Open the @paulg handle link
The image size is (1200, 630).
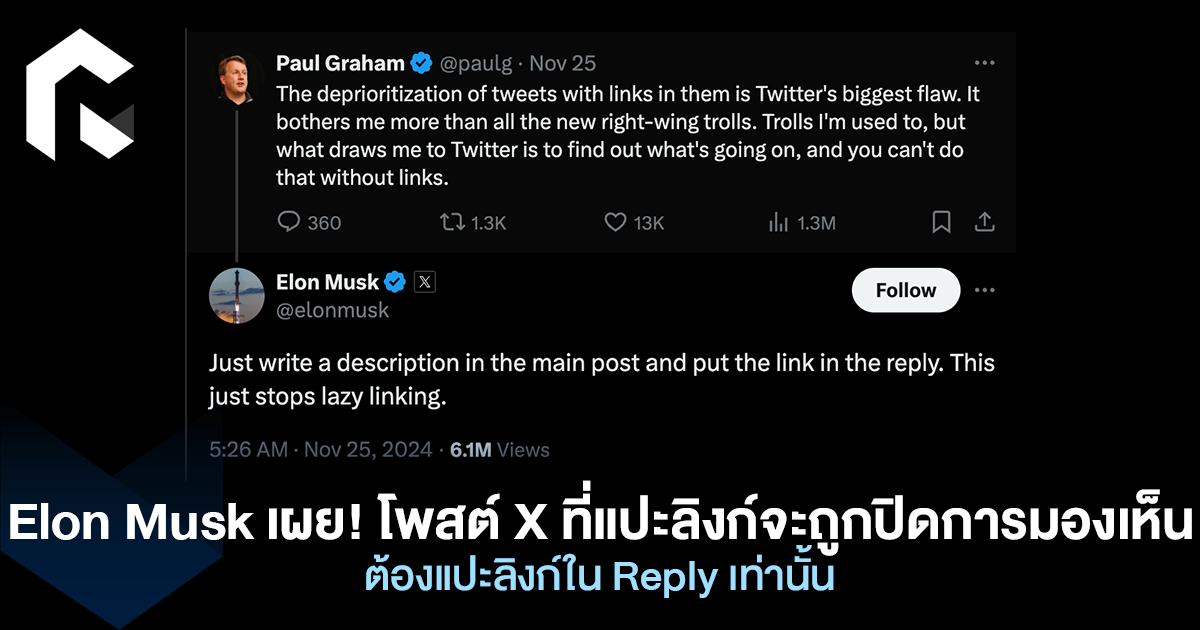click(475, 64)
